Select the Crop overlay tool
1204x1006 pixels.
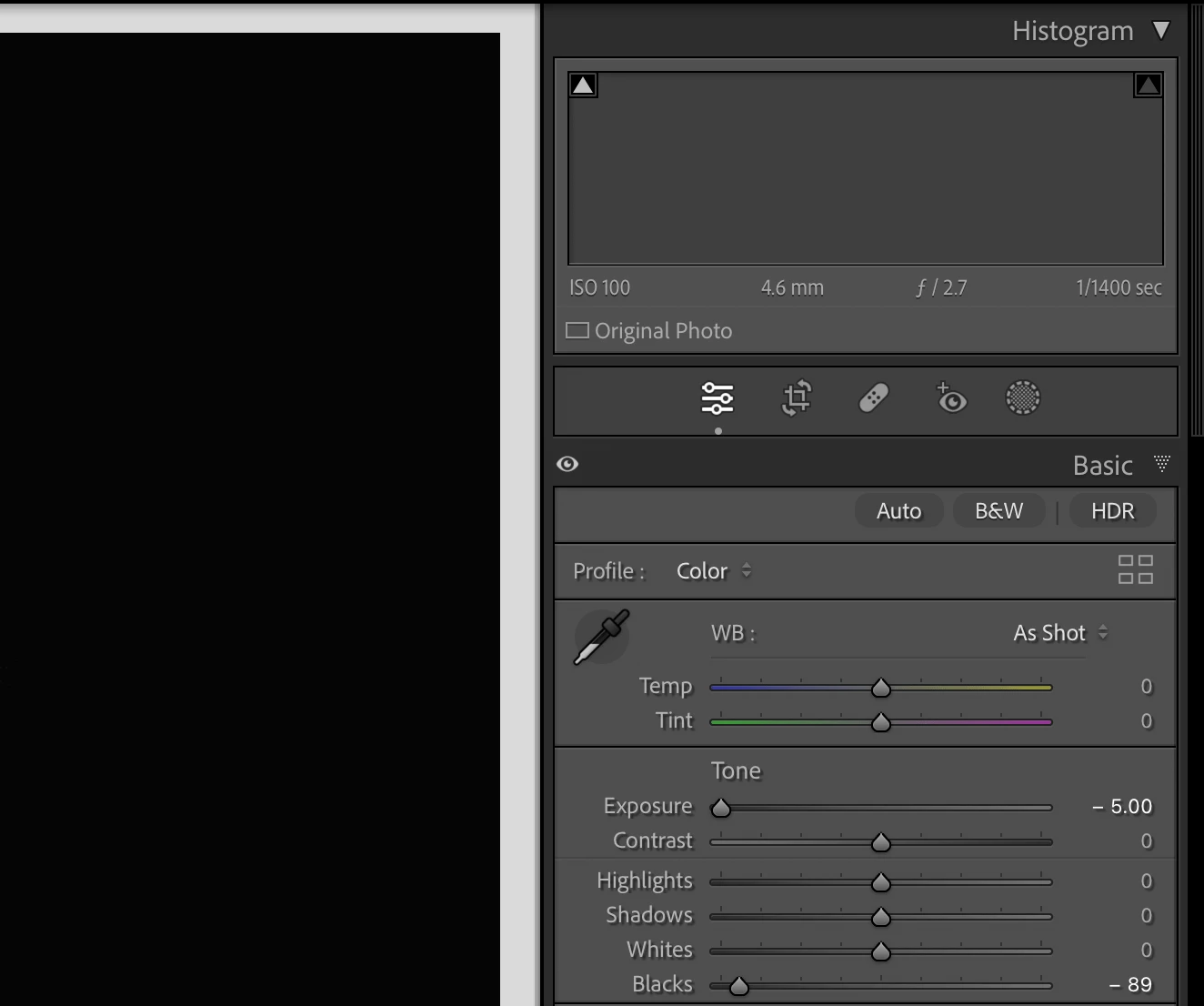coord(797,398)
